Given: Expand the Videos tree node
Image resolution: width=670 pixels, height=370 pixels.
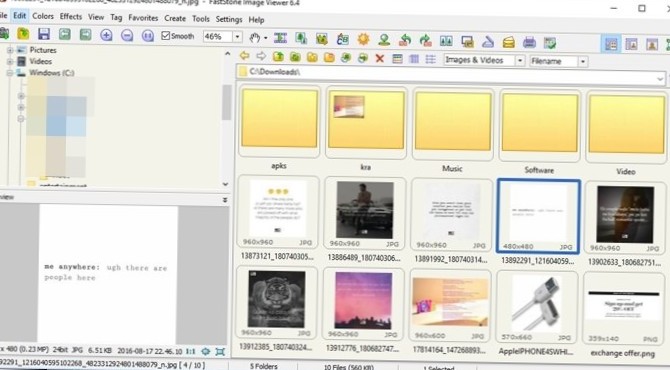Looking at the screenshot, I should tap(9, 62).
